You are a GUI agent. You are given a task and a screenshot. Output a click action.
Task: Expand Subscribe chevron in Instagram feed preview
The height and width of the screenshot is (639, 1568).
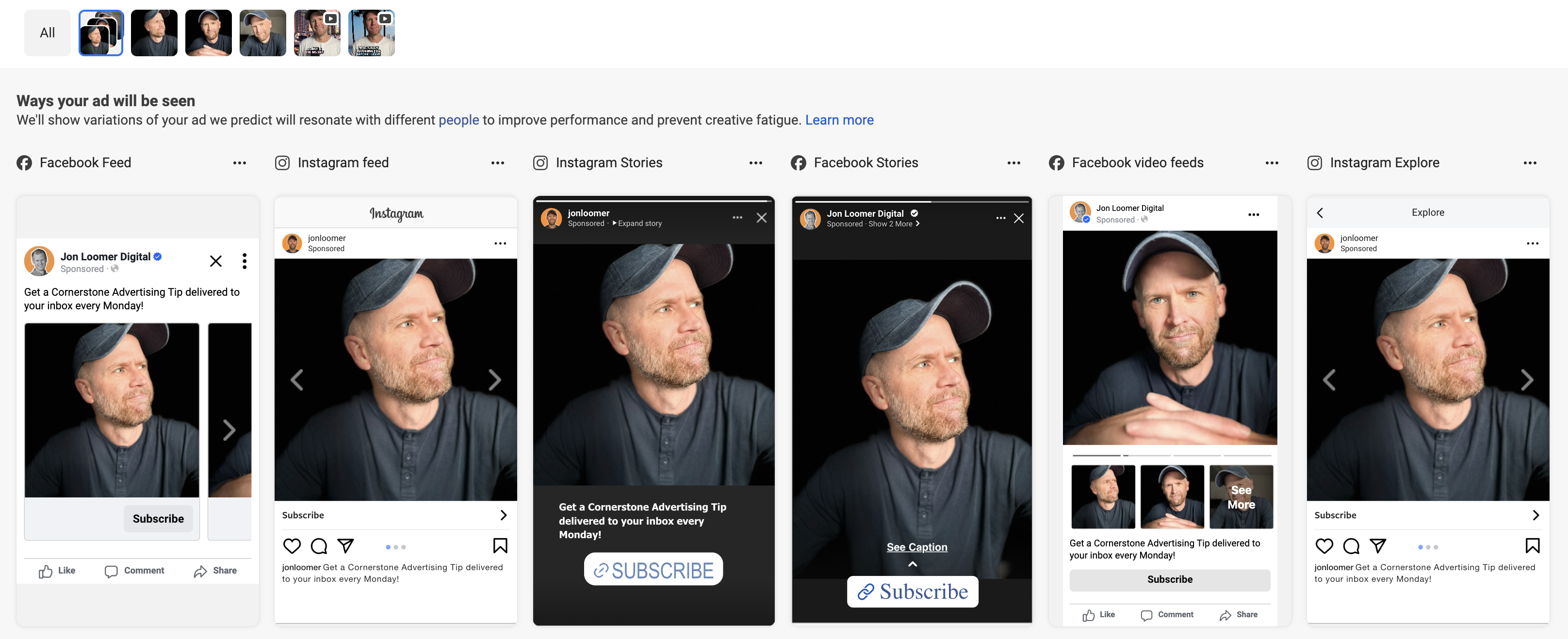tap(504, 515)
